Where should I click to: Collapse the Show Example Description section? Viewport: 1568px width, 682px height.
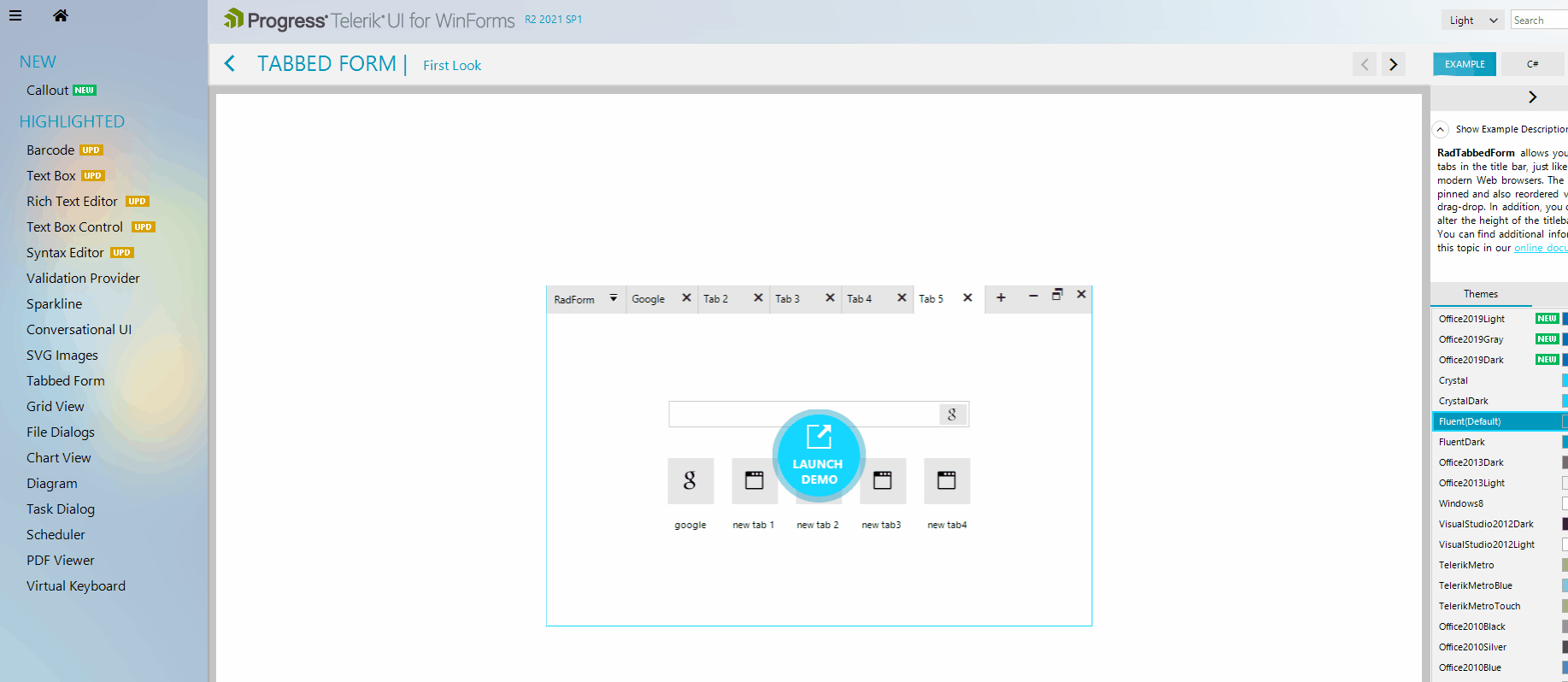pos(1441,129)
